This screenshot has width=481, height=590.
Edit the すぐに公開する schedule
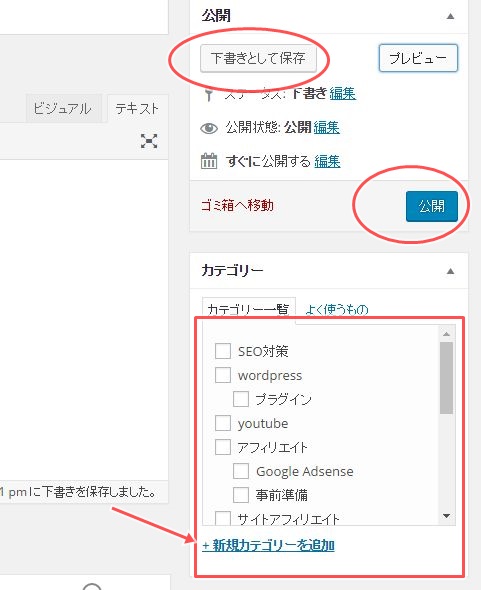[x=327, y=161]
